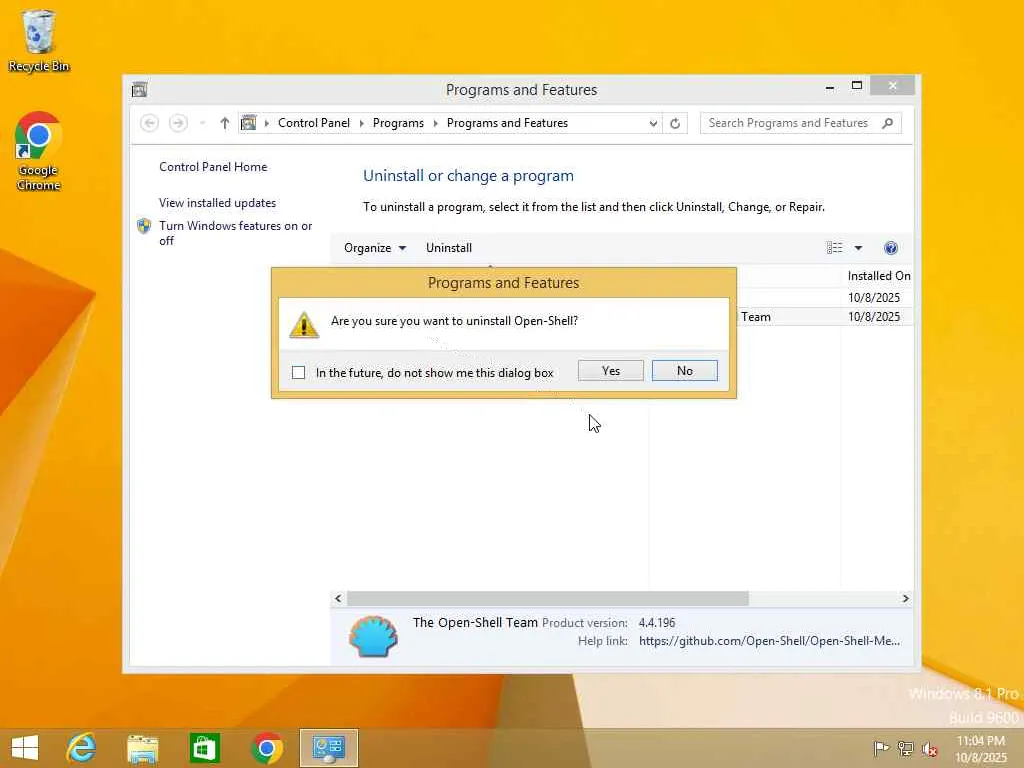The width and height of the screenshot is (1024, 768).
Task: Expand breadcrumb arrow after Control Panel
Action: coord(361,123)
